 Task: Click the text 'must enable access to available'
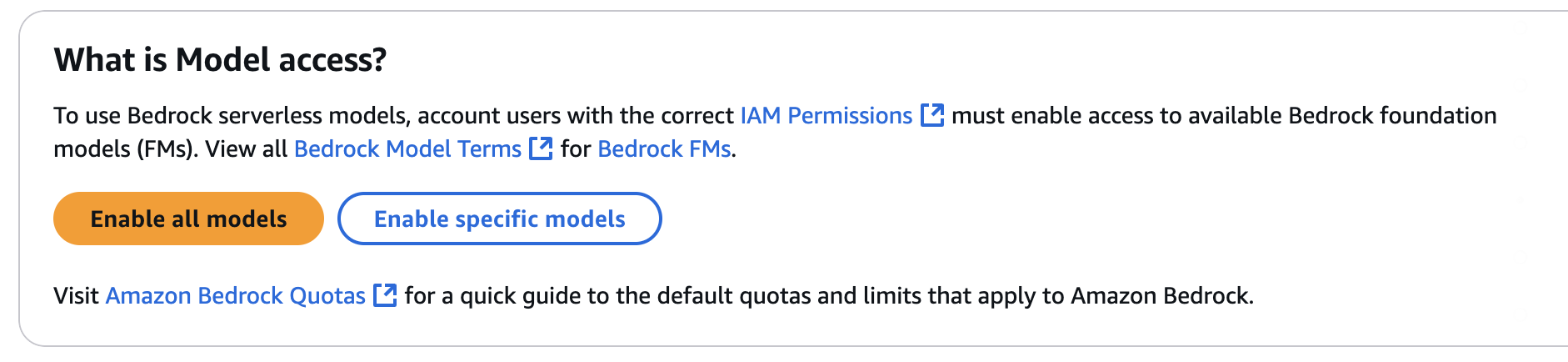[x=1116, y=115]
